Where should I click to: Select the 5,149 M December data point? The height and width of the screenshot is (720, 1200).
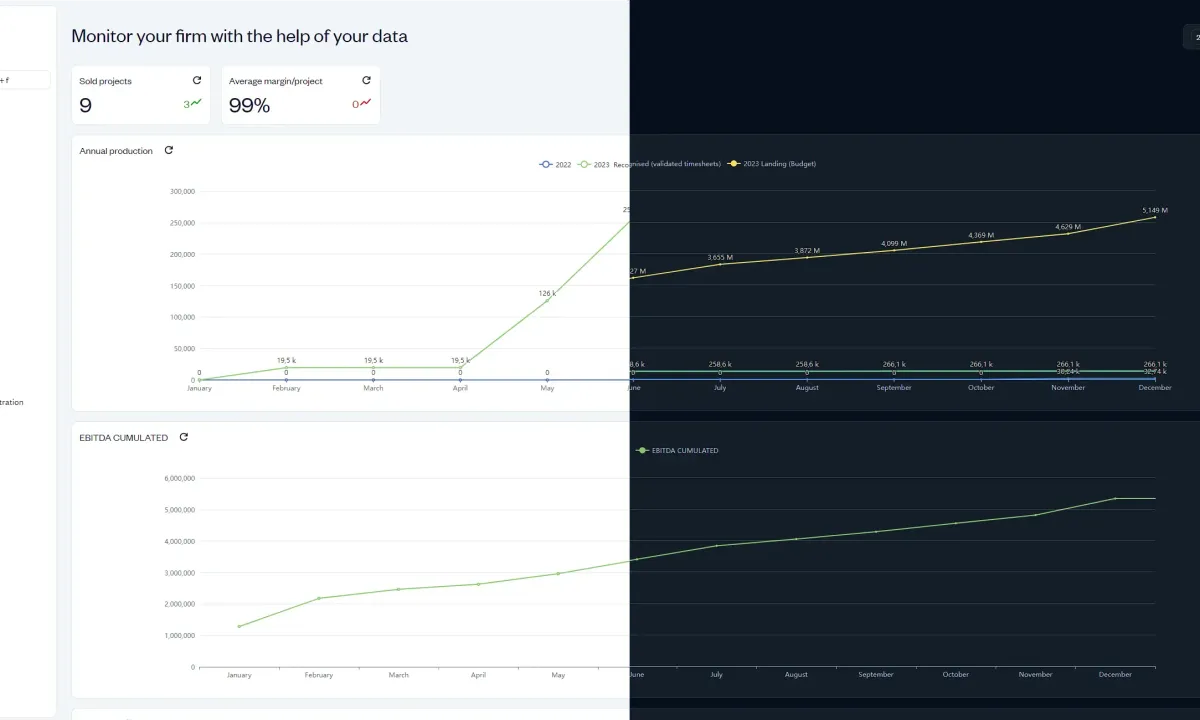[x=1155, y=217]
